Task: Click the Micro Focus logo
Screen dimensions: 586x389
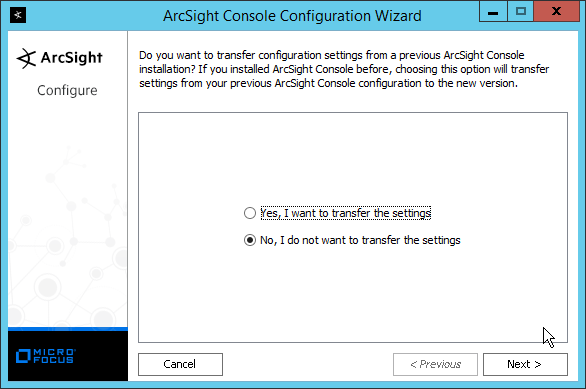Action: tap(46, 356)
